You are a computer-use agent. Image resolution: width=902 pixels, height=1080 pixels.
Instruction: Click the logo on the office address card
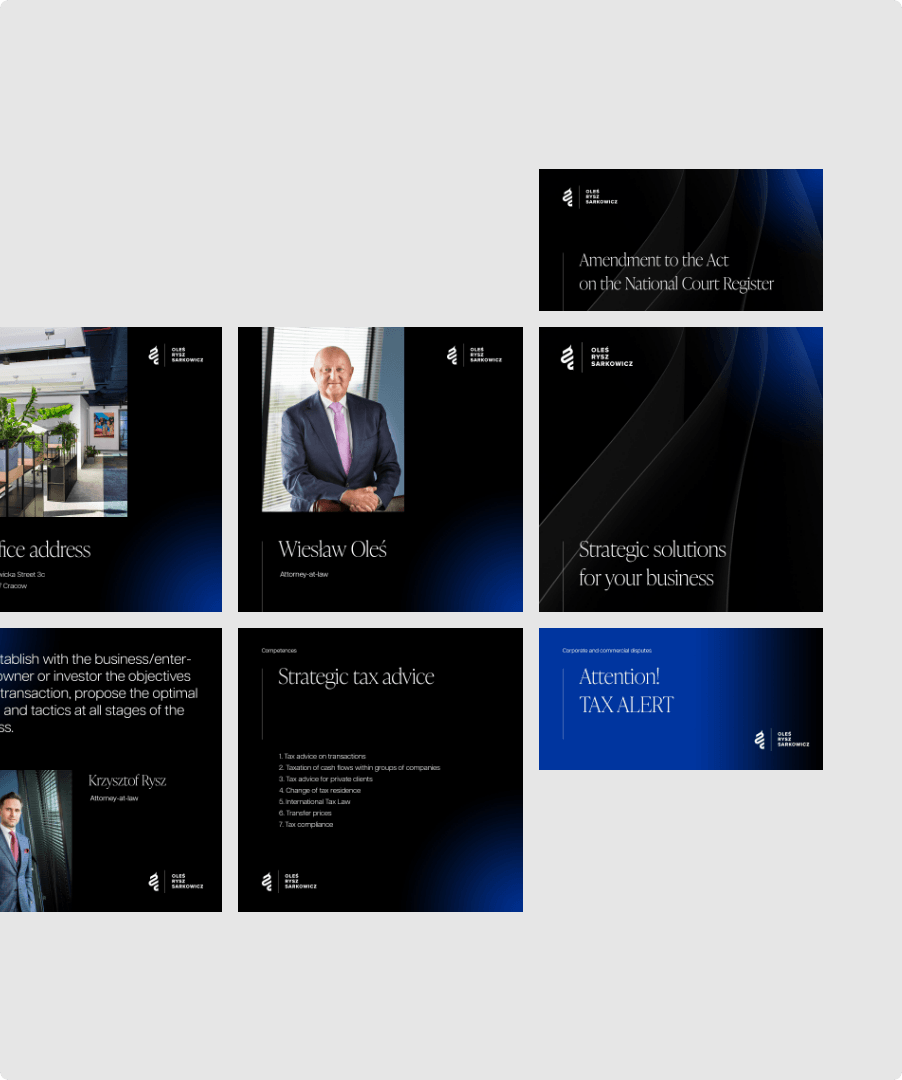(x=175, y=355)
